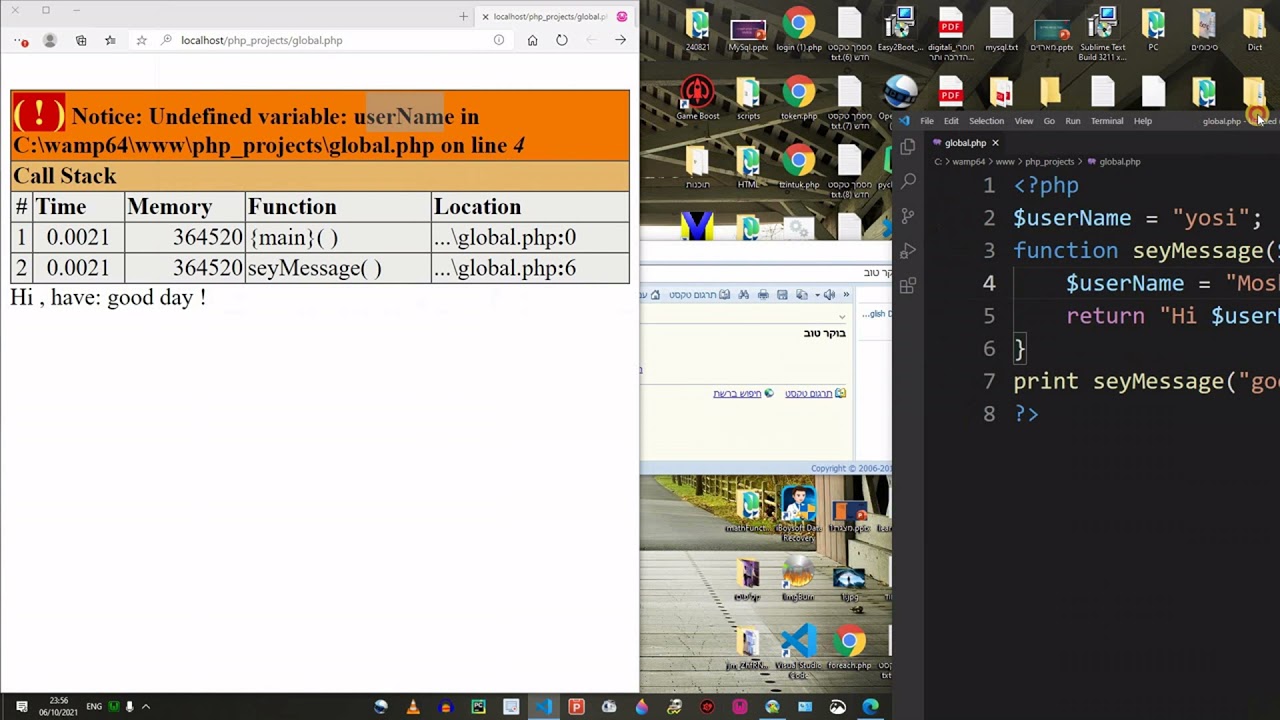Open Easy2Boot desktop icon
This screenshot has width=1280, height=720.
tap(901, 31)
